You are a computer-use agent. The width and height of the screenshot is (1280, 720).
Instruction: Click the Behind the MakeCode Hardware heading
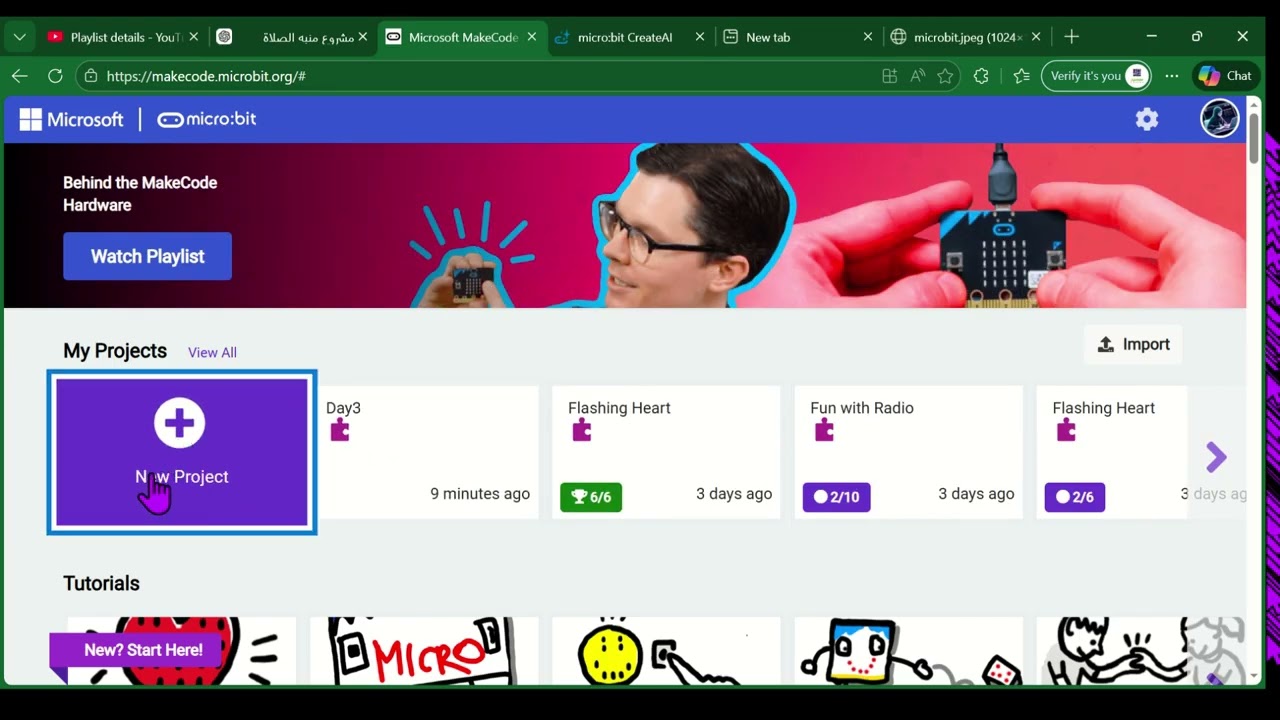pyautogui.click(x=140, y=194)
